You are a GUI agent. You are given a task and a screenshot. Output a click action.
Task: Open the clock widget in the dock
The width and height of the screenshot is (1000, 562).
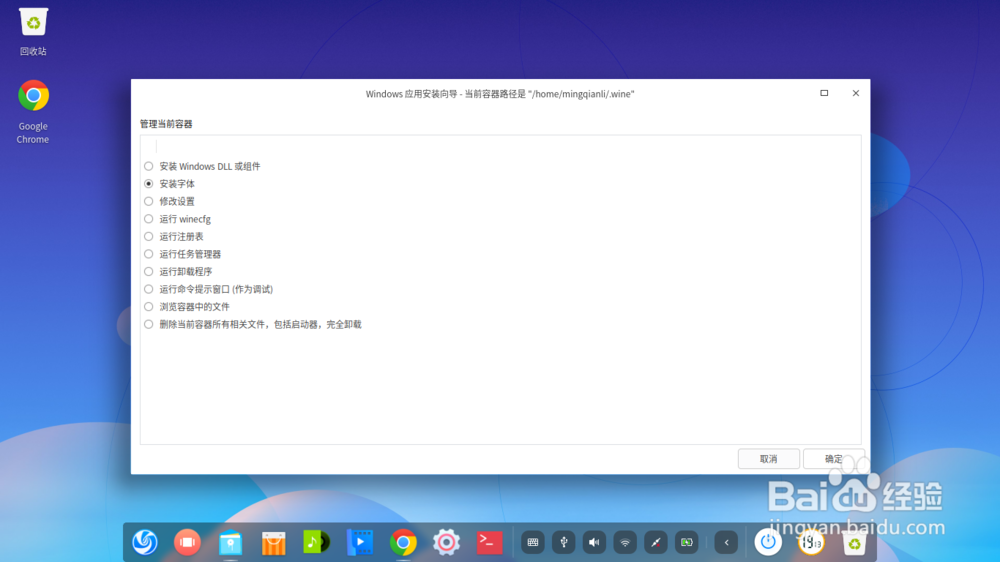tap(811, 542)
